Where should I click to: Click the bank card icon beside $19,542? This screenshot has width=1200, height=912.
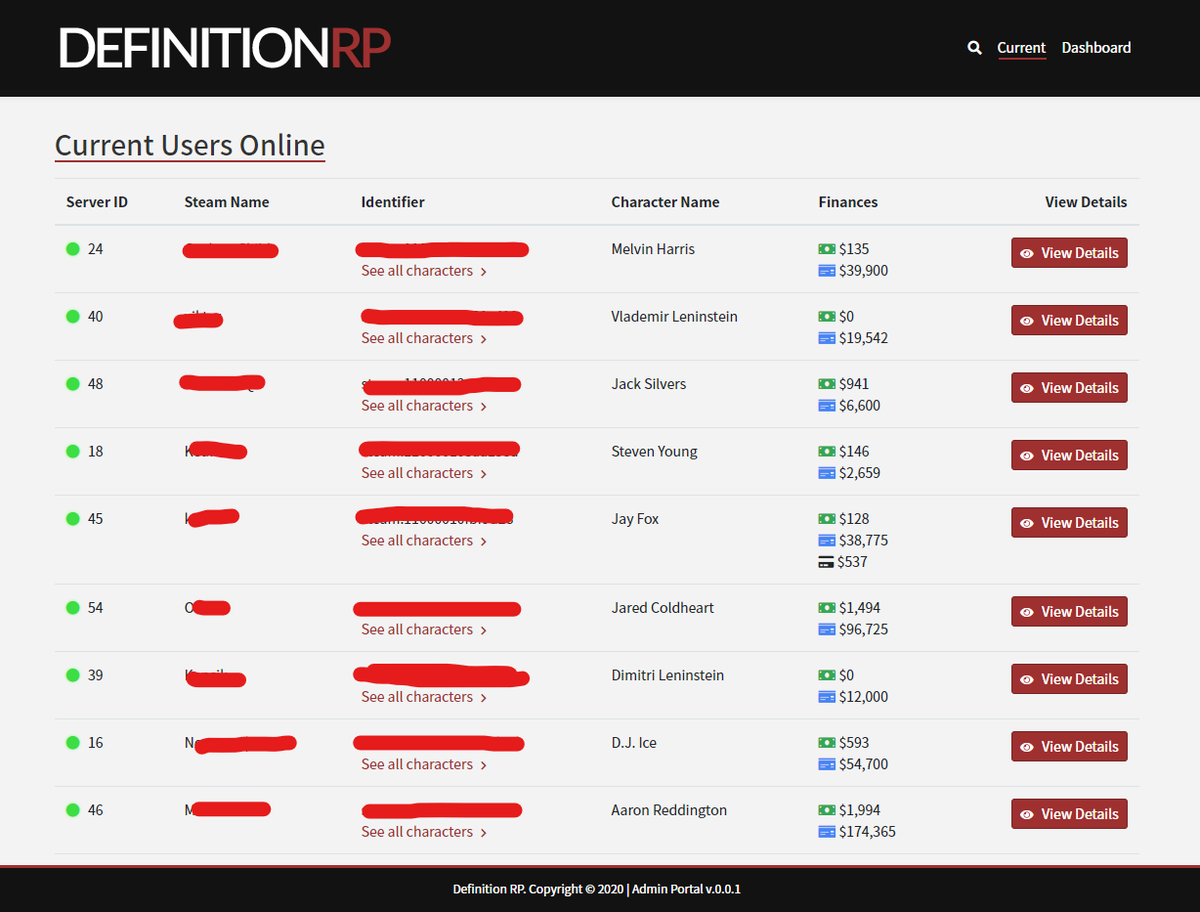point(827,338)
